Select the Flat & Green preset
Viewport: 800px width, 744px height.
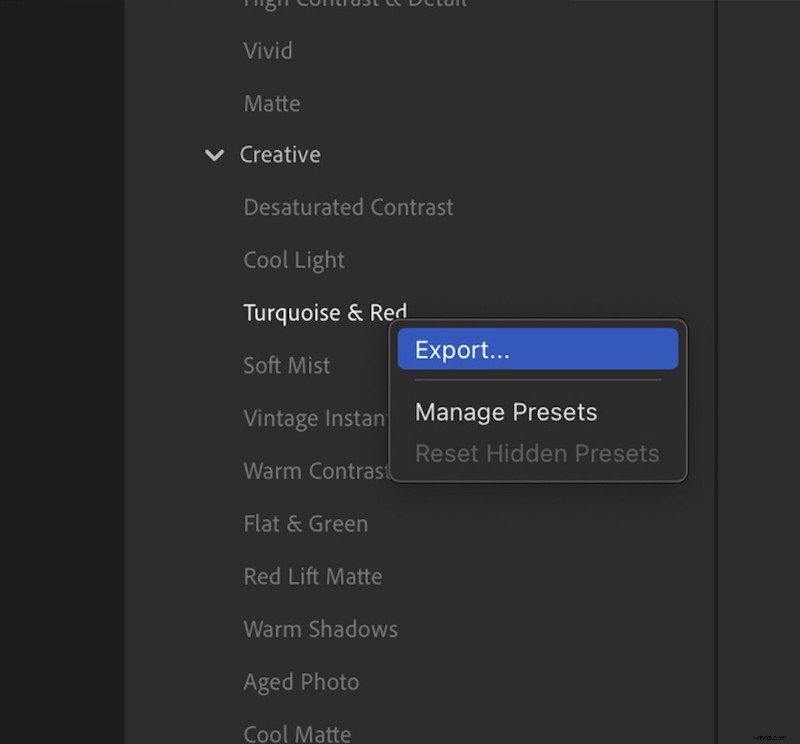tap(305, 523)
